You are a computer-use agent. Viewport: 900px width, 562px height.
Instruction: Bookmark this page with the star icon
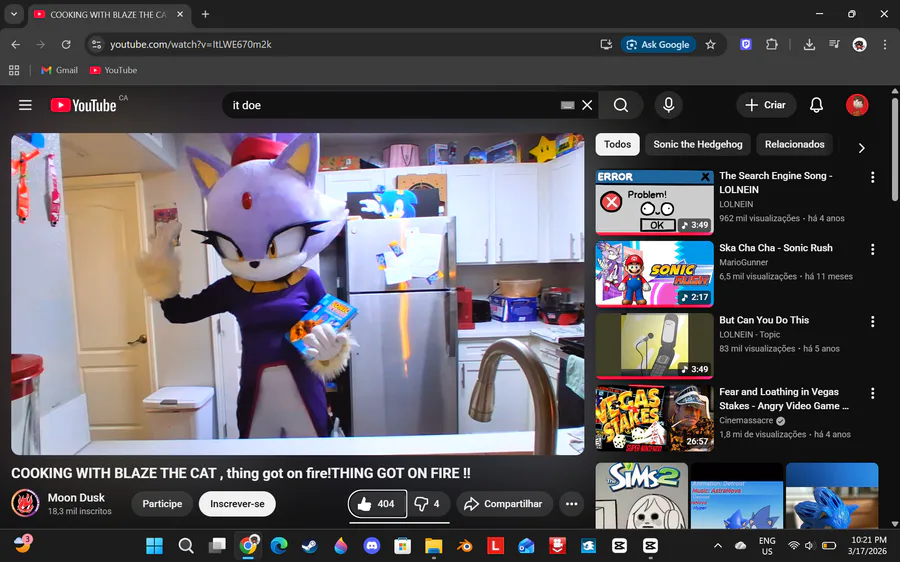point(711,44)
